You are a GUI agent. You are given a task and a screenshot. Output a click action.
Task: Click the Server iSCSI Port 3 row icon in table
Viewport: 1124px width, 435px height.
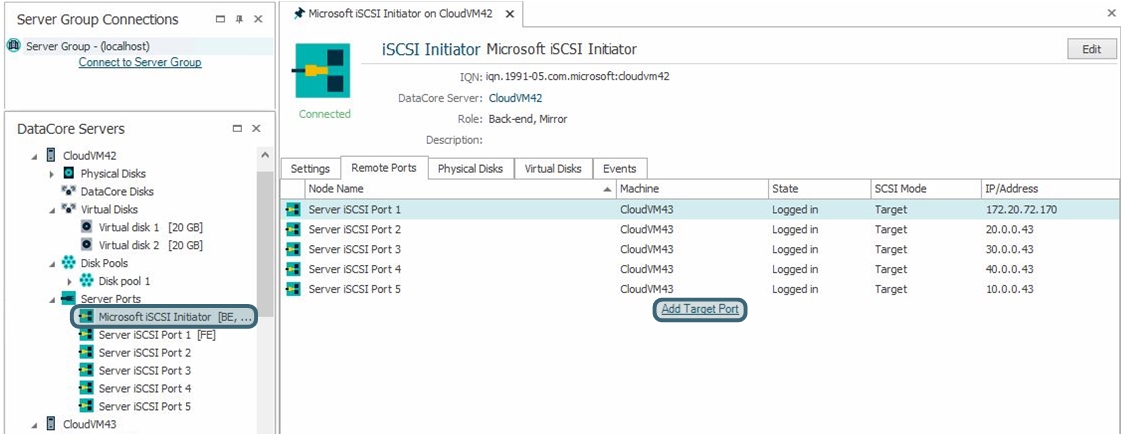pyautogui.click(x=293, y=249)
